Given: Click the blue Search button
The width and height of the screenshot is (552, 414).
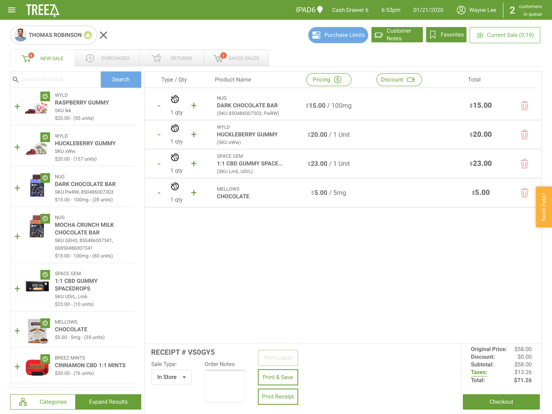Looking at the screenshot, I should coord(121,79).
